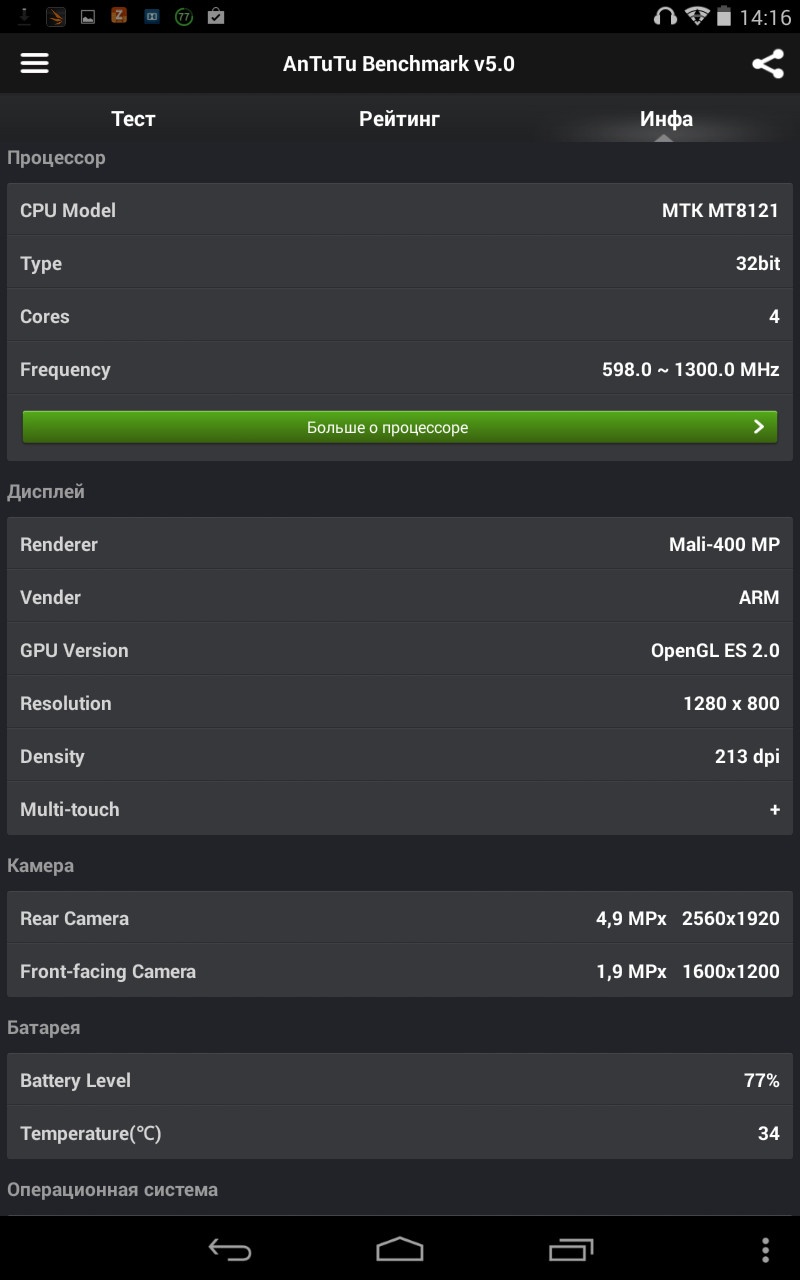Switch to the Рейтинг tab
This screenshot has height=1280, width=800.
tap(399, 119)
